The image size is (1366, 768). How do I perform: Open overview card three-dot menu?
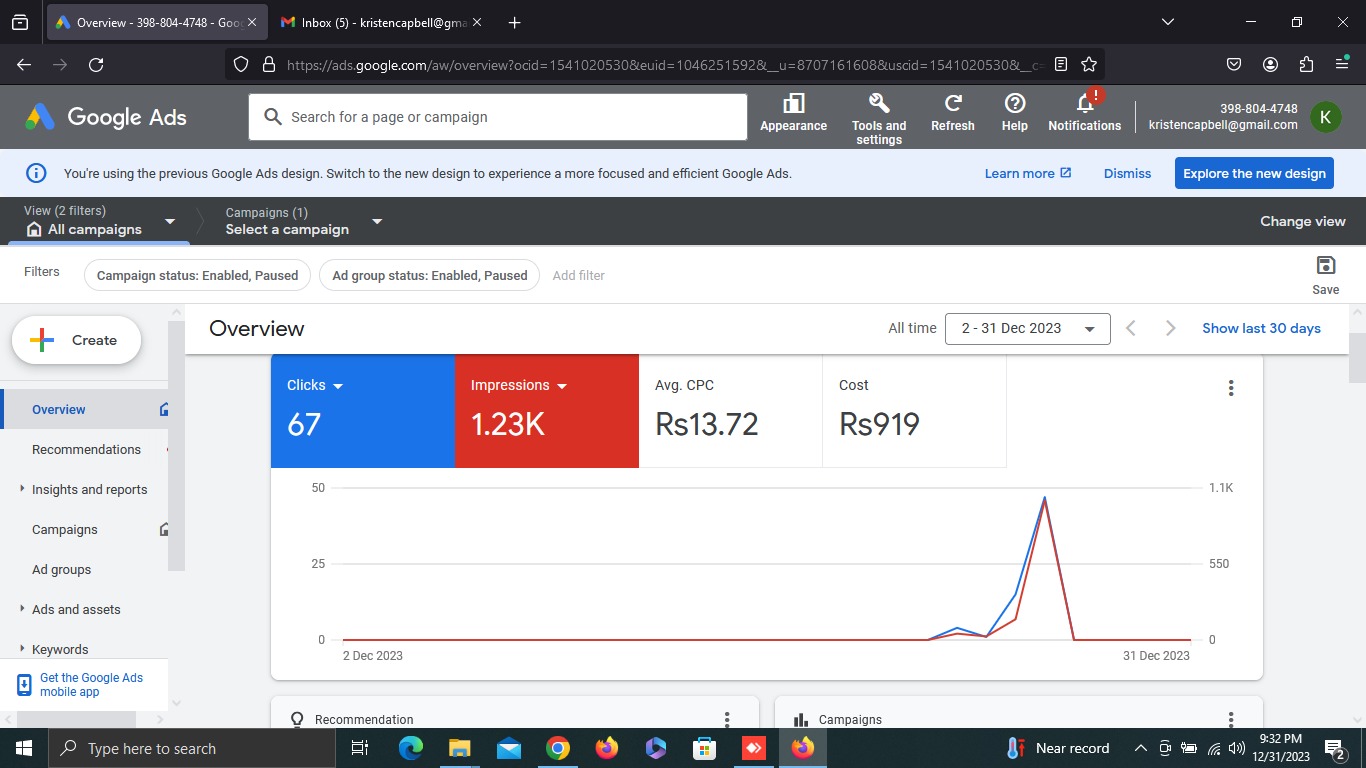[x=1231, y=388]
